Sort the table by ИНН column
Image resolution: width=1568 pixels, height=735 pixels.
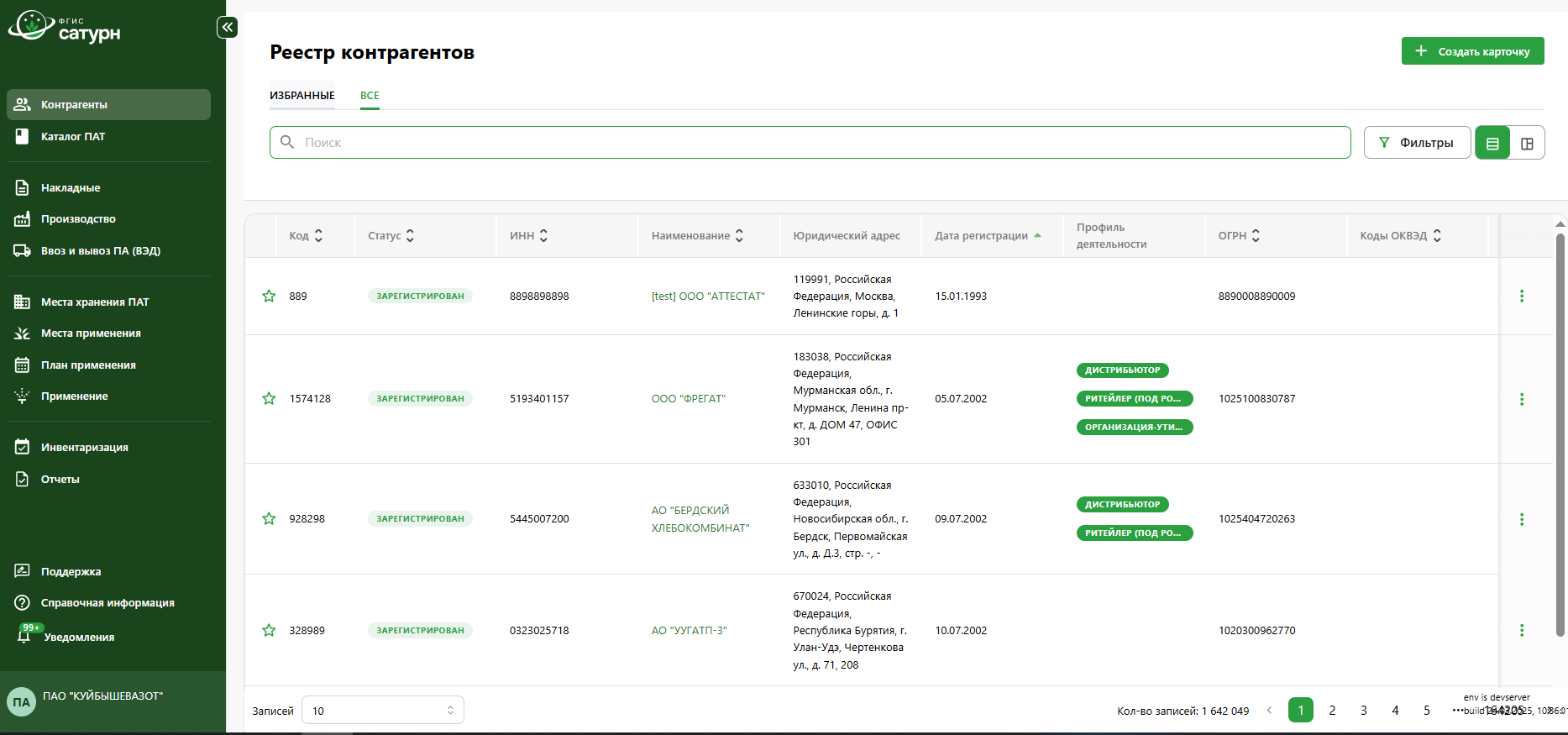tap(543, 236)
